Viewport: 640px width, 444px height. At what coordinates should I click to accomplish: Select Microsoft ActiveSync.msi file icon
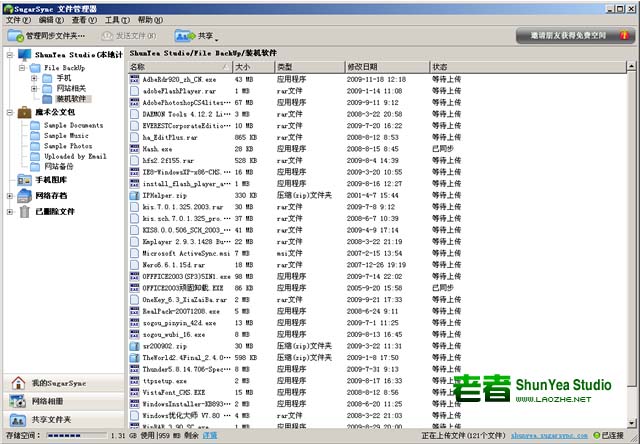[x=134, y=253]
